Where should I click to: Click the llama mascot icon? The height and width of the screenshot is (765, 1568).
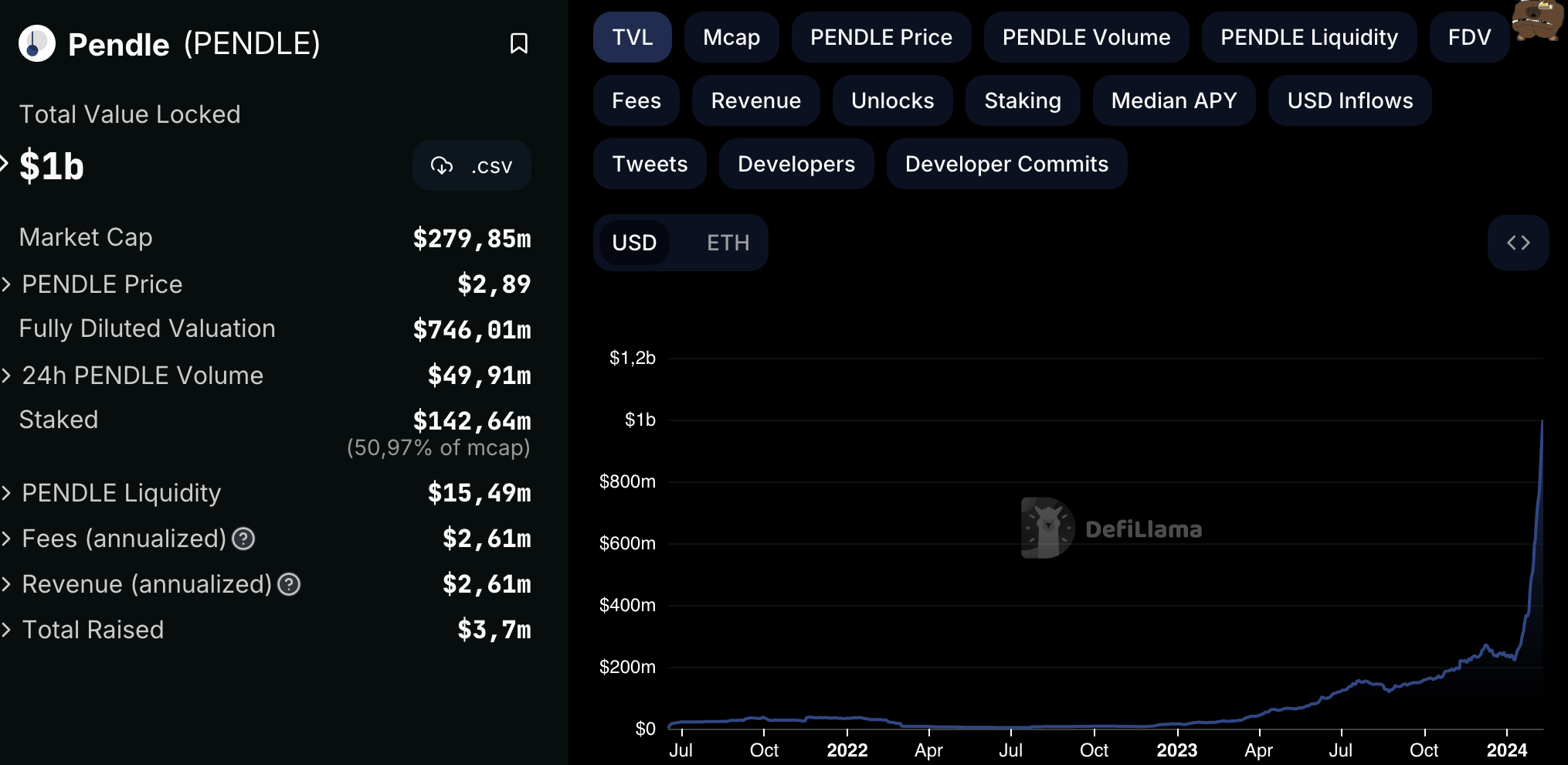click(1539, 20)
